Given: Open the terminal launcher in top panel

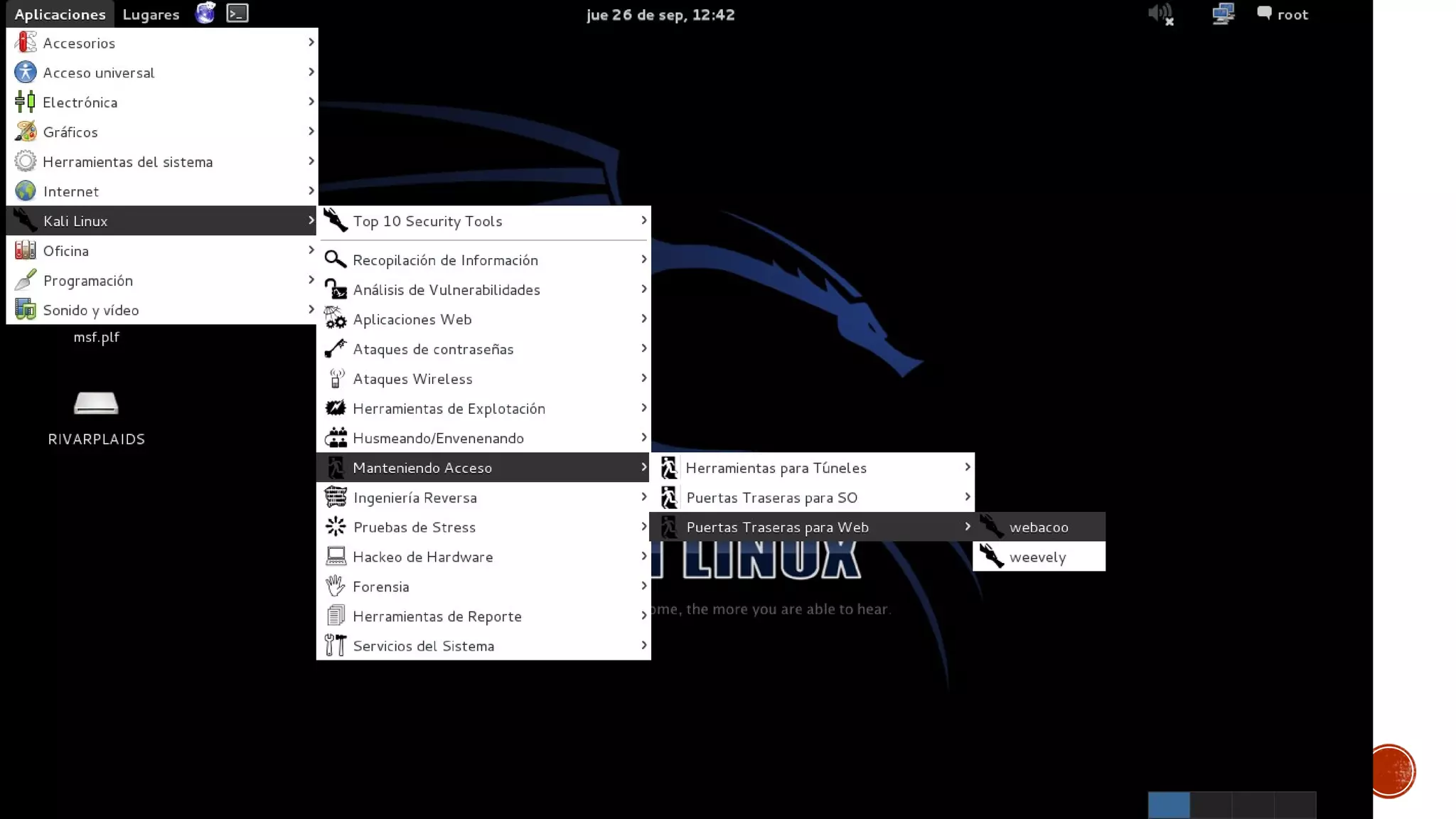Looking at the screenshot, I should tap(237, 14).
